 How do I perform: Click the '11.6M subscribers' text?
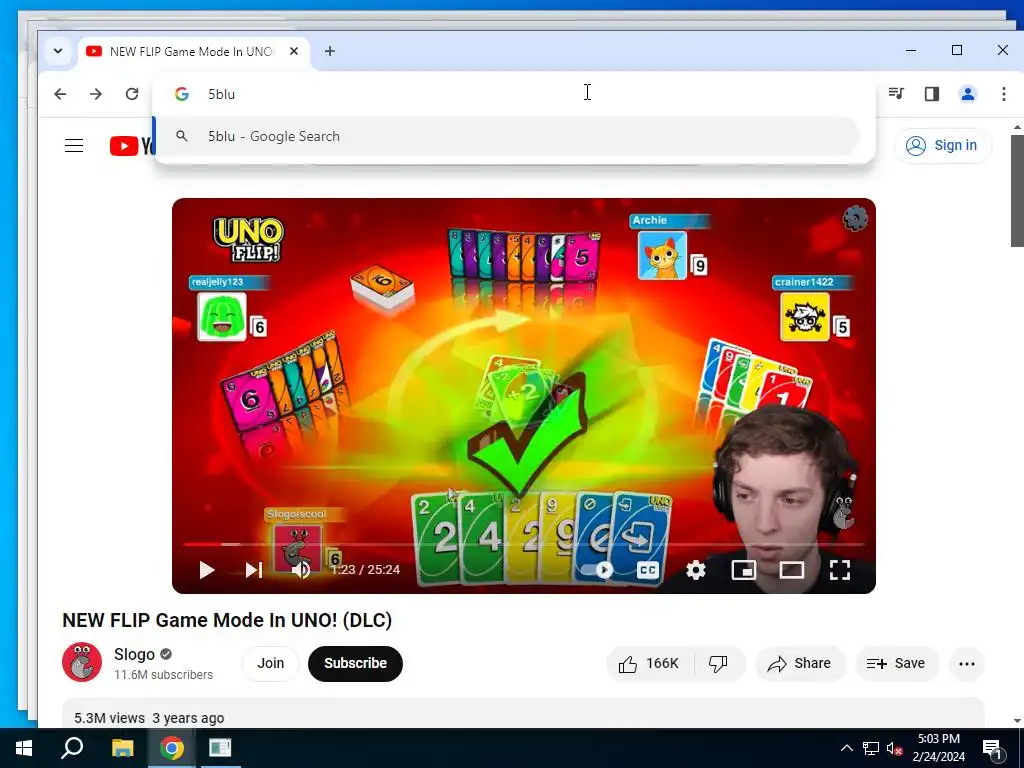tap(163, 675)
